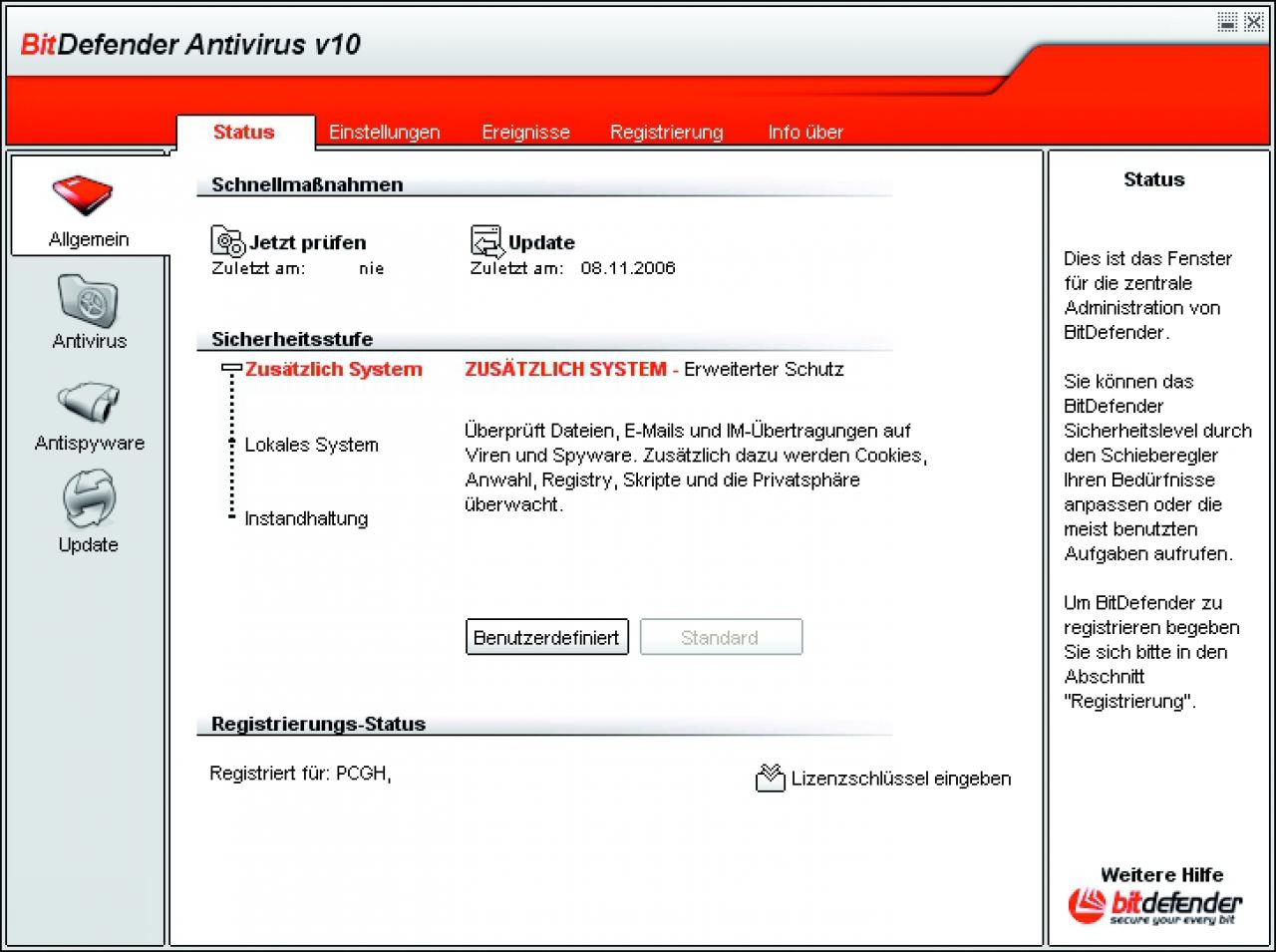Click the Standard button
This screenshot has width=1276, height=952.
(x=721, y=637)
